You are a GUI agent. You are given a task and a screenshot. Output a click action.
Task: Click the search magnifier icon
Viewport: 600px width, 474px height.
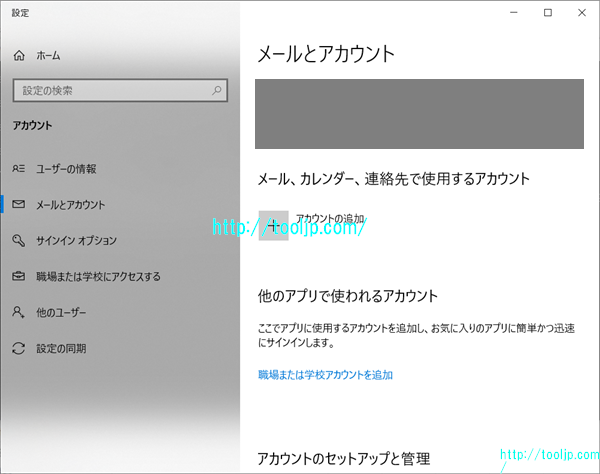click(217, 90)
